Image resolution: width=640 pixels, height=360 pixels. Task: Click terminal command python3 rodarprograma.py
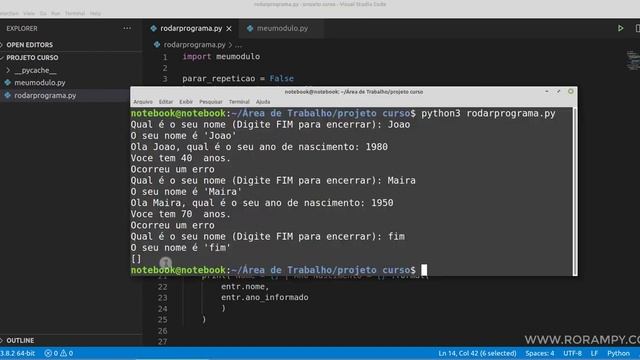(488, 113)
